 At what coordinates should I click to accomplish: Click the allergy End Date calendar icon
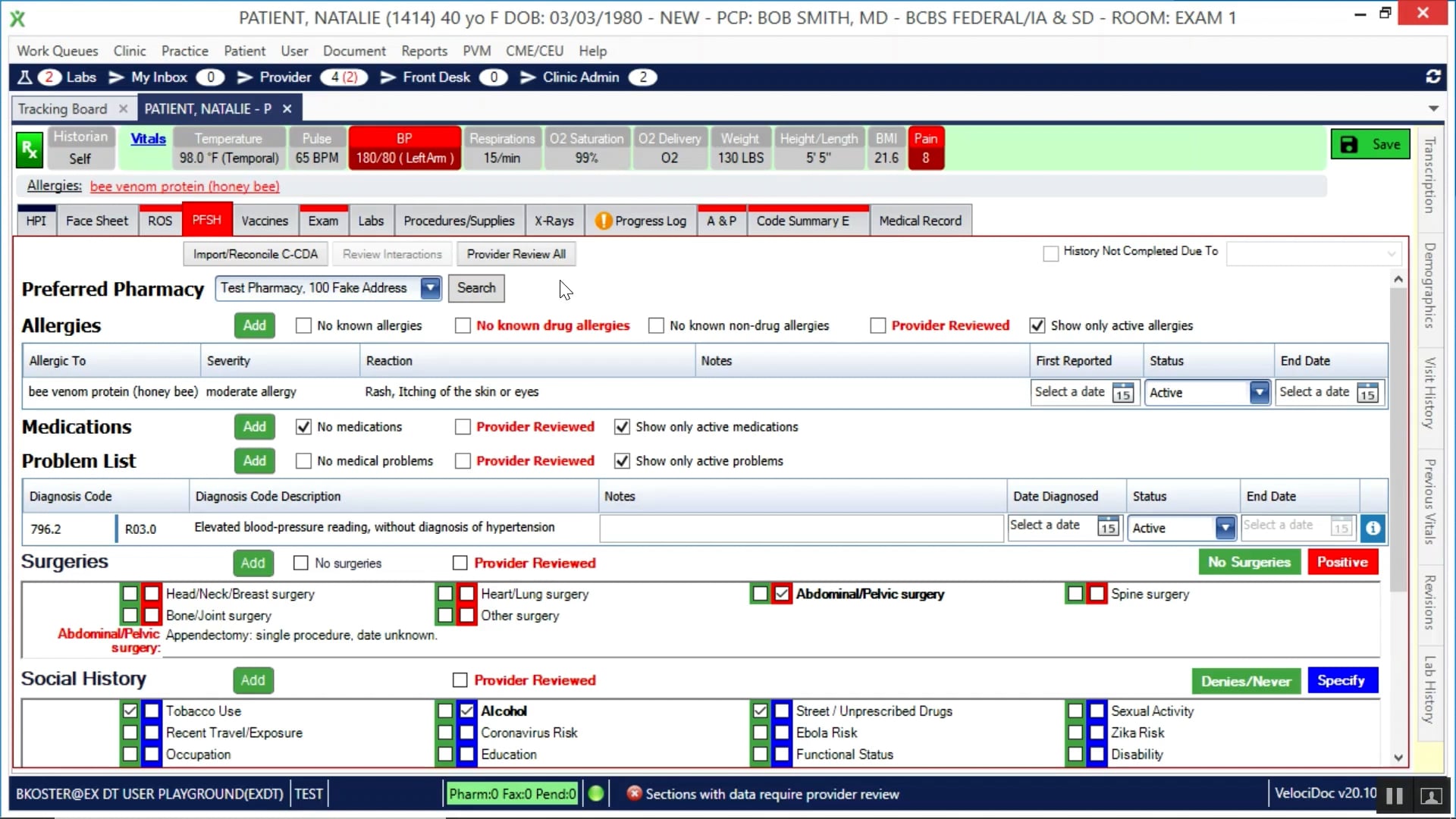click(x=1367, y=393)
